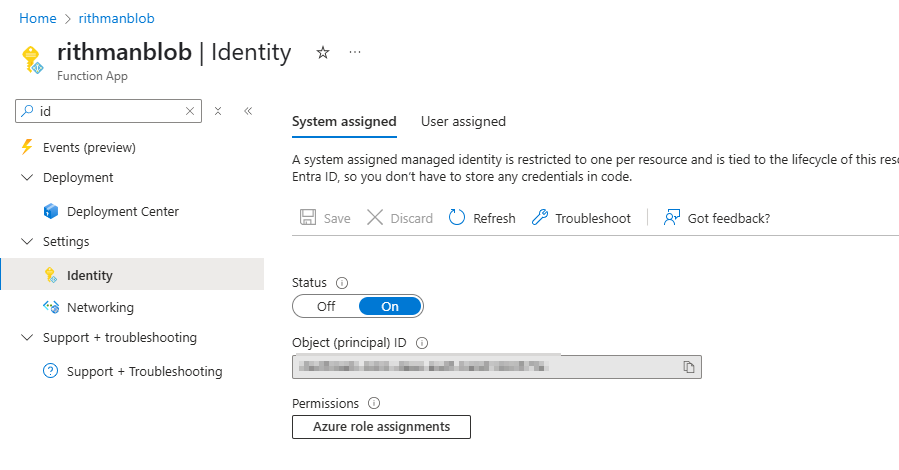Image resolution: width=899 pixels, height=470 pixels.
Task: Set Status toggle to On
Action: pyautogui.click(x=390, y=307)
